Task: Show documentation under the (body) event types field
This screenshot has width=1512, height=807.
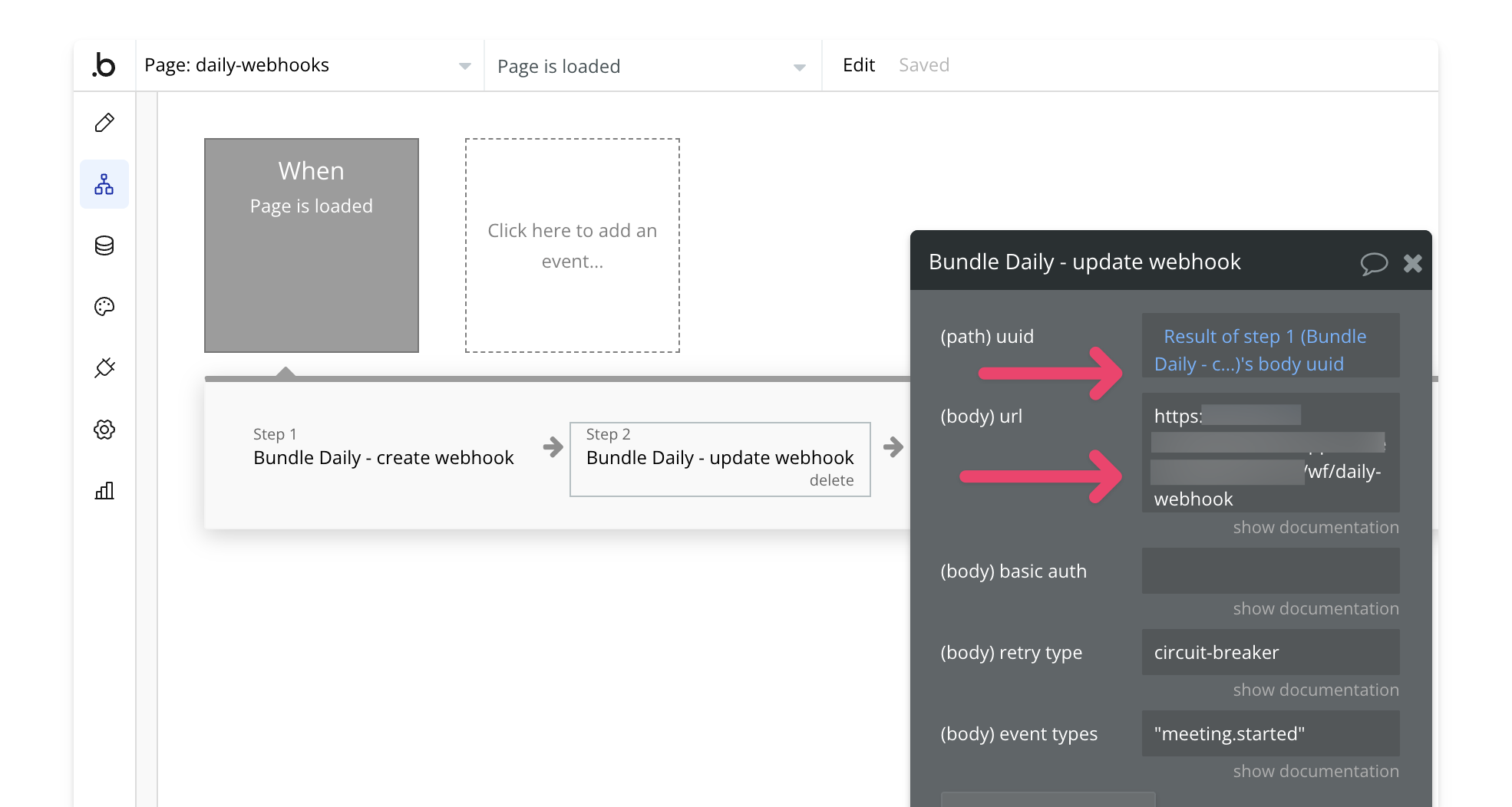Action: click(x=1316, y=772)
